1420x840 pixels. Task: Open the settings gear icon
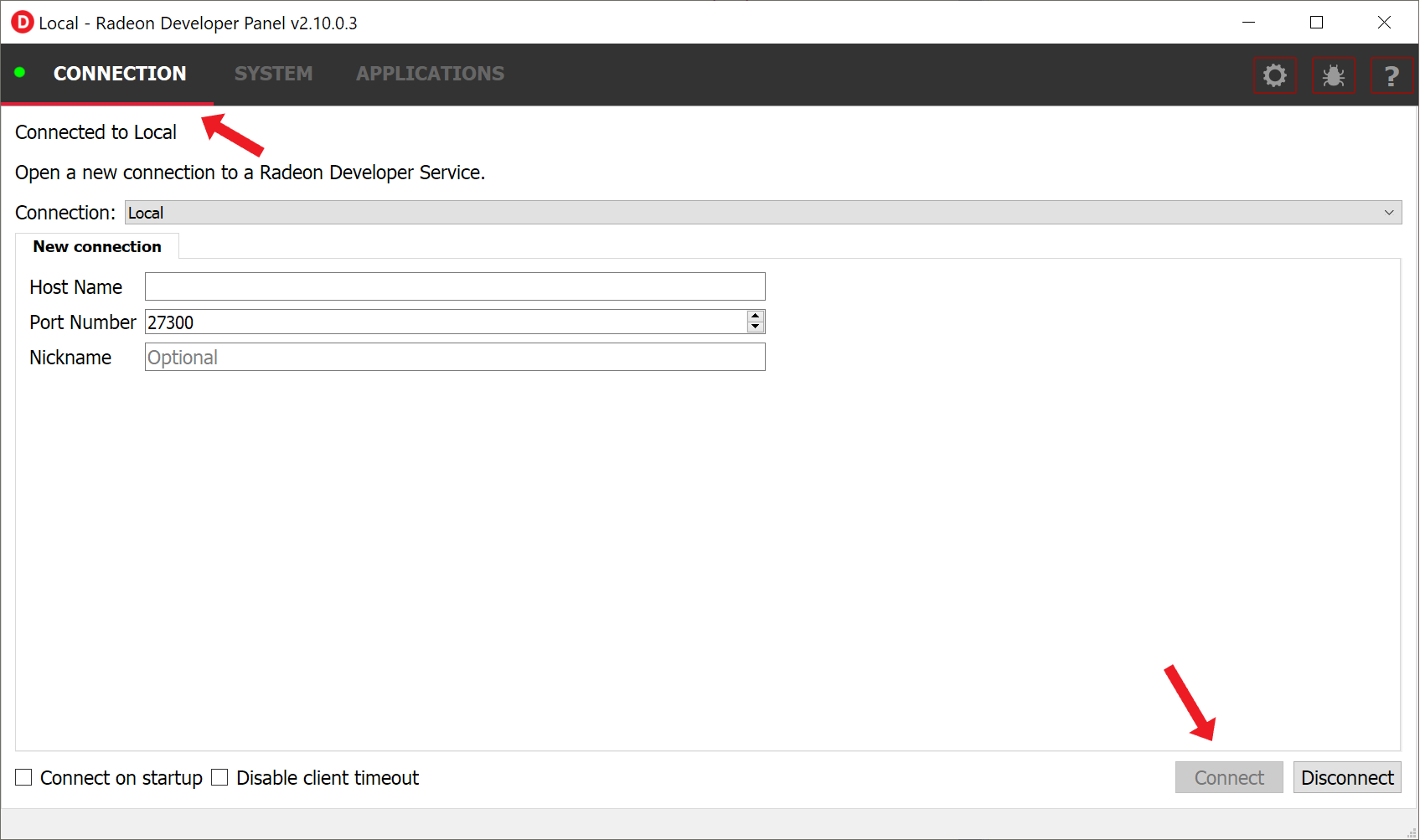tap(1274, 75)
